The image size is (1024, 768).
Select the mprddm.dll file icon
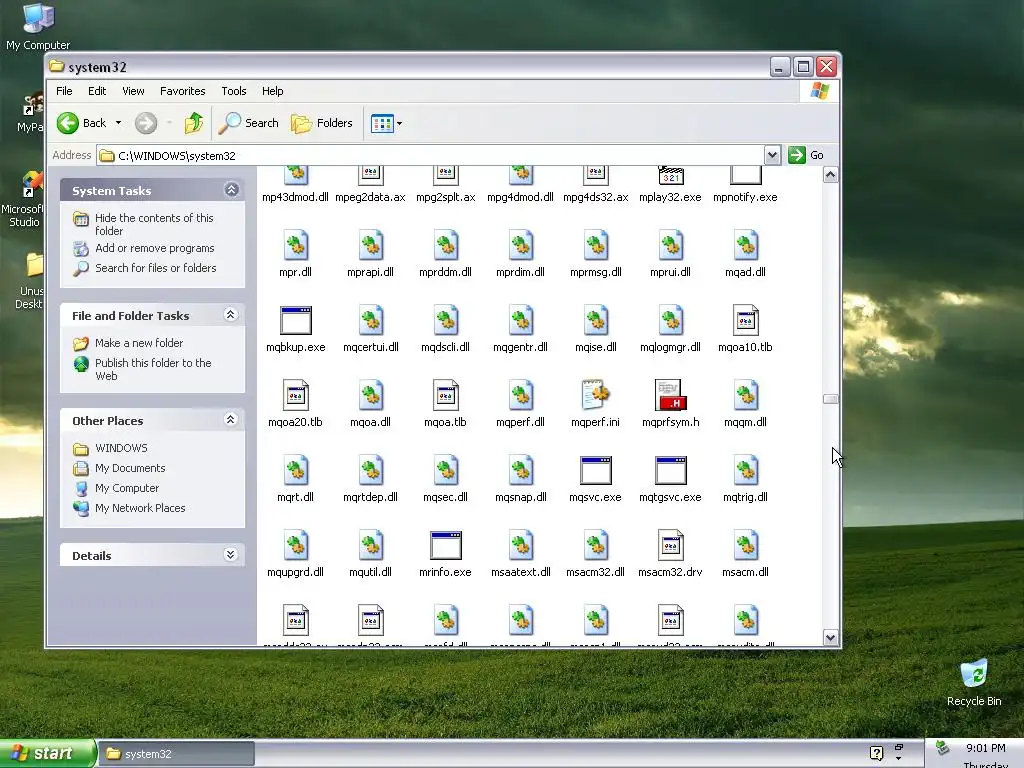(445, 246)
